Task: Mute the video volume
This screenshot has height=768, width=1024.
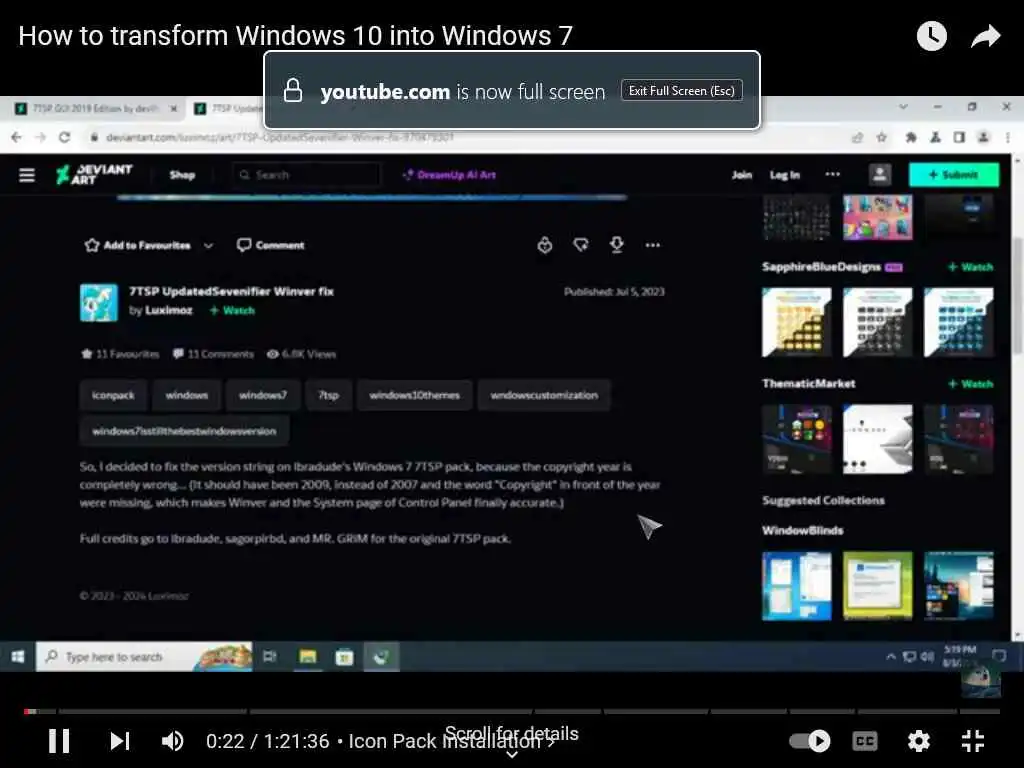Action: [x=172, y=741]
